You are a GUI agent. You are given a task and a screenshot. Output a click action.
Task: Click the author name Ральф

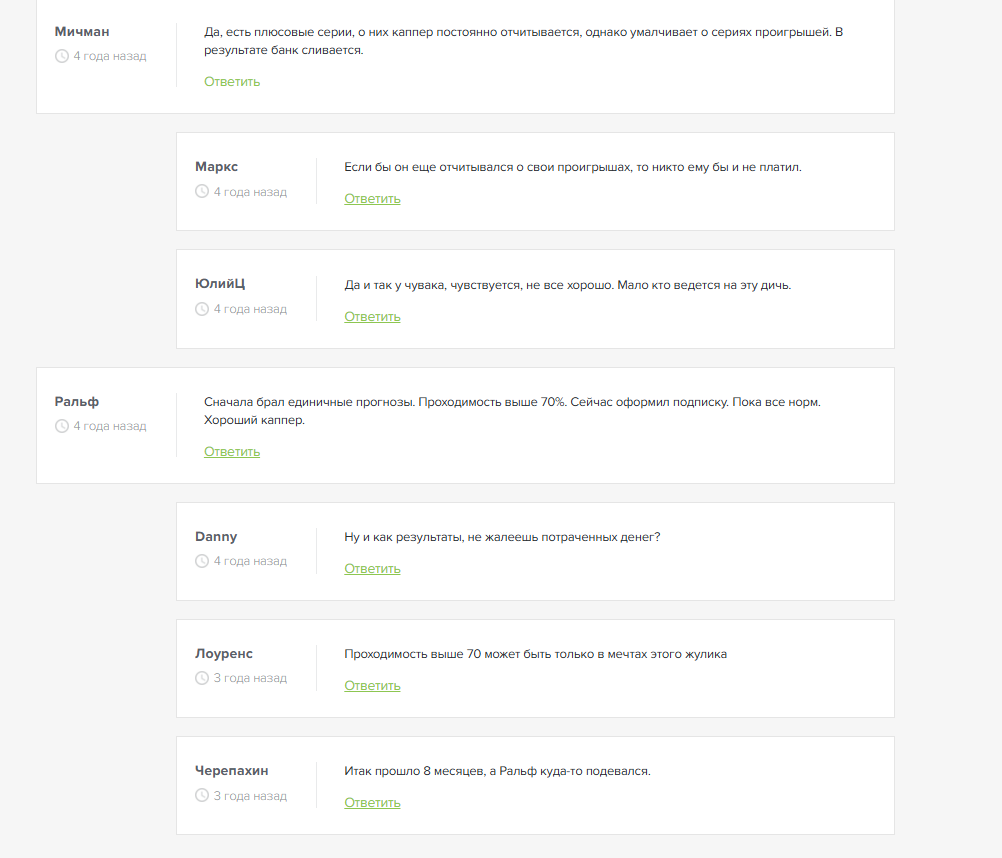pyautogui.click(x=77, y=402)
